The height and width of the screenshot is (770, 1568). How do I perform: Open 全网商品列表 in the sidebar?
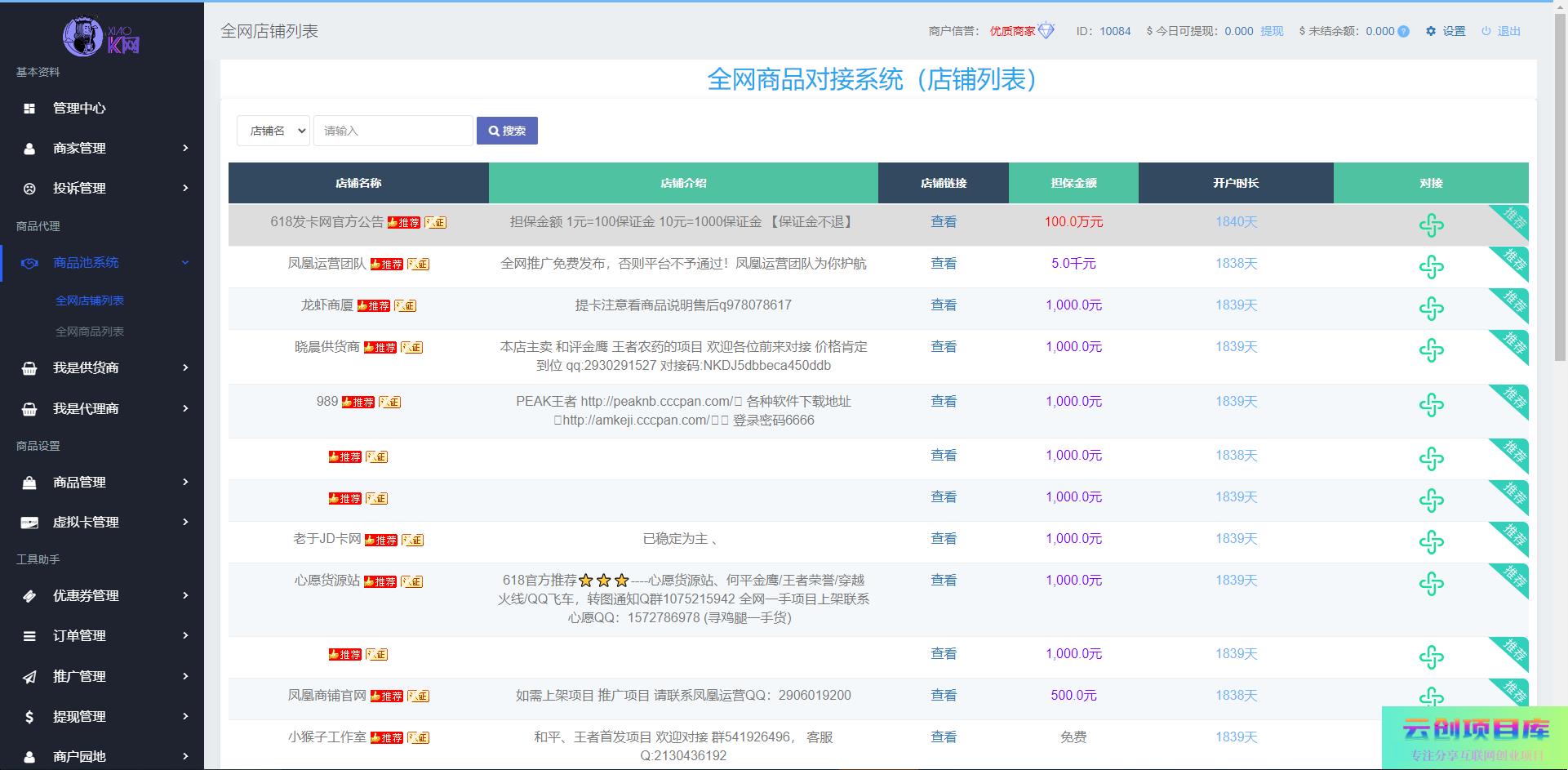click(90, 332)
